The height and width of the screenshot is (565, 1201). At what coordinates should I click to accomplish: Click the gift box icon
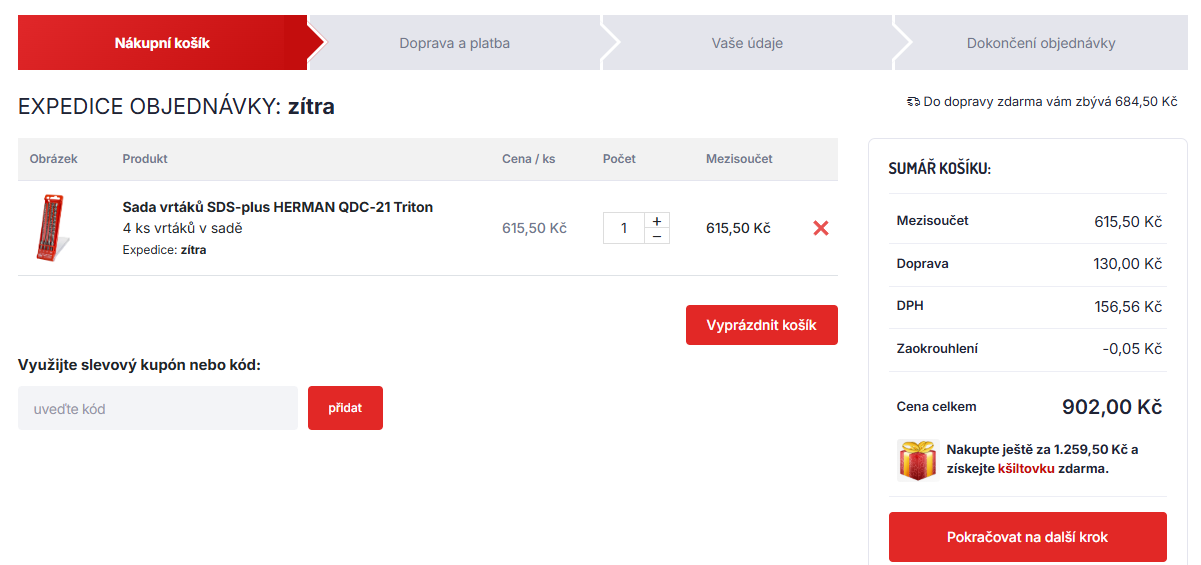(x=917, y=459)
